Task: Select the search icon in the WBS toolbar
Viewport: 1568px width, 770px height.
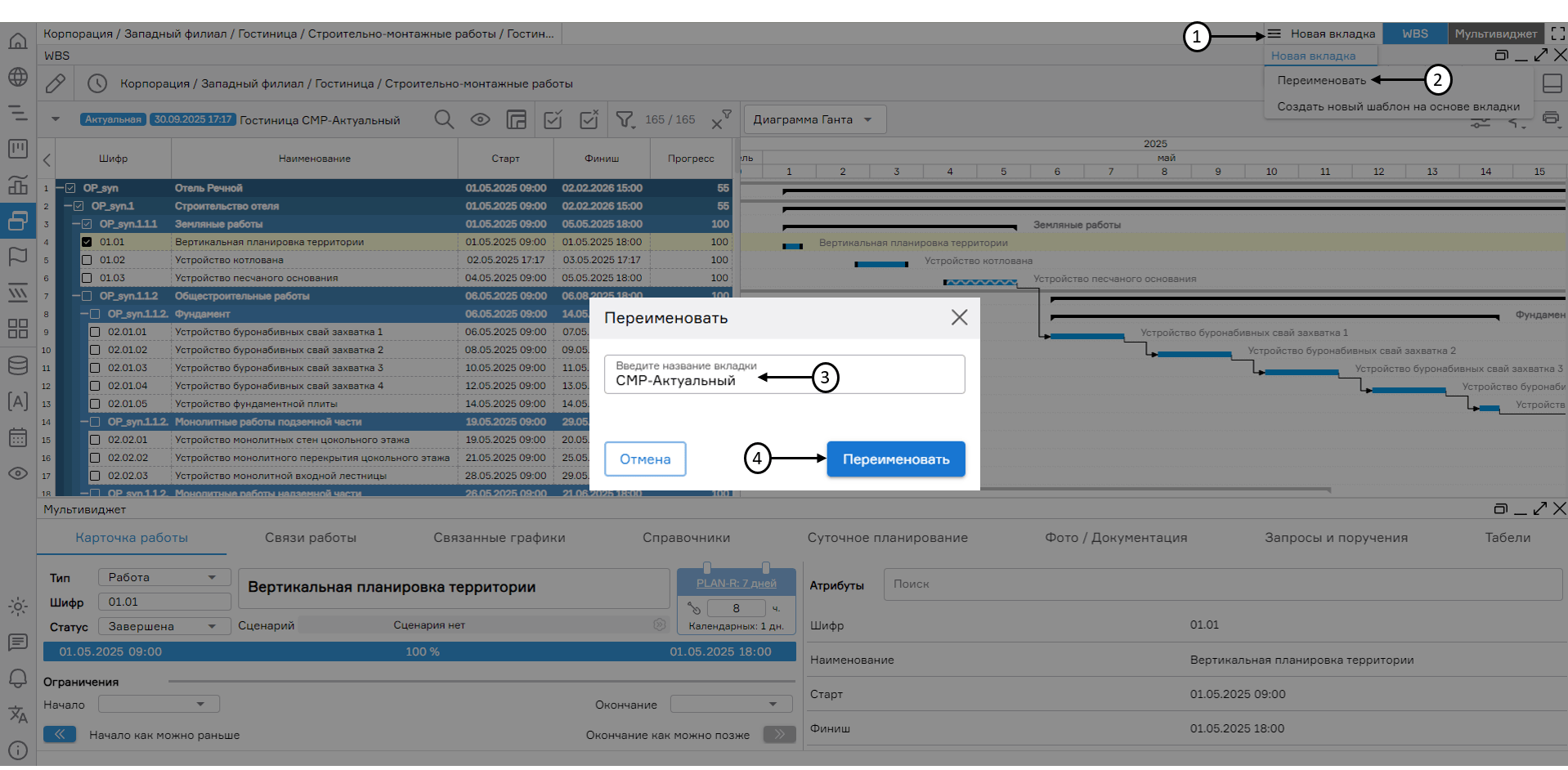Action: click(x=444, y=119)
